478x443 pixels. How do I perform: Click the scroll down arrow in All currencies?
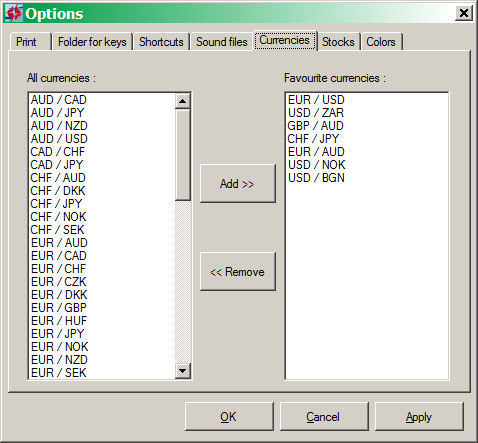click(x=183, y=371)
